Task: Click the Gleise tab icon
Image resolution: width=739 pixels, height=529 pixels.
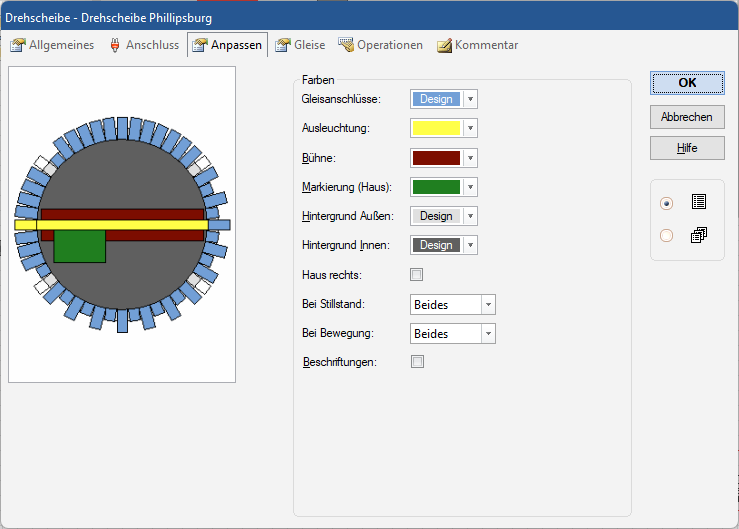Action: click(283, 45)
